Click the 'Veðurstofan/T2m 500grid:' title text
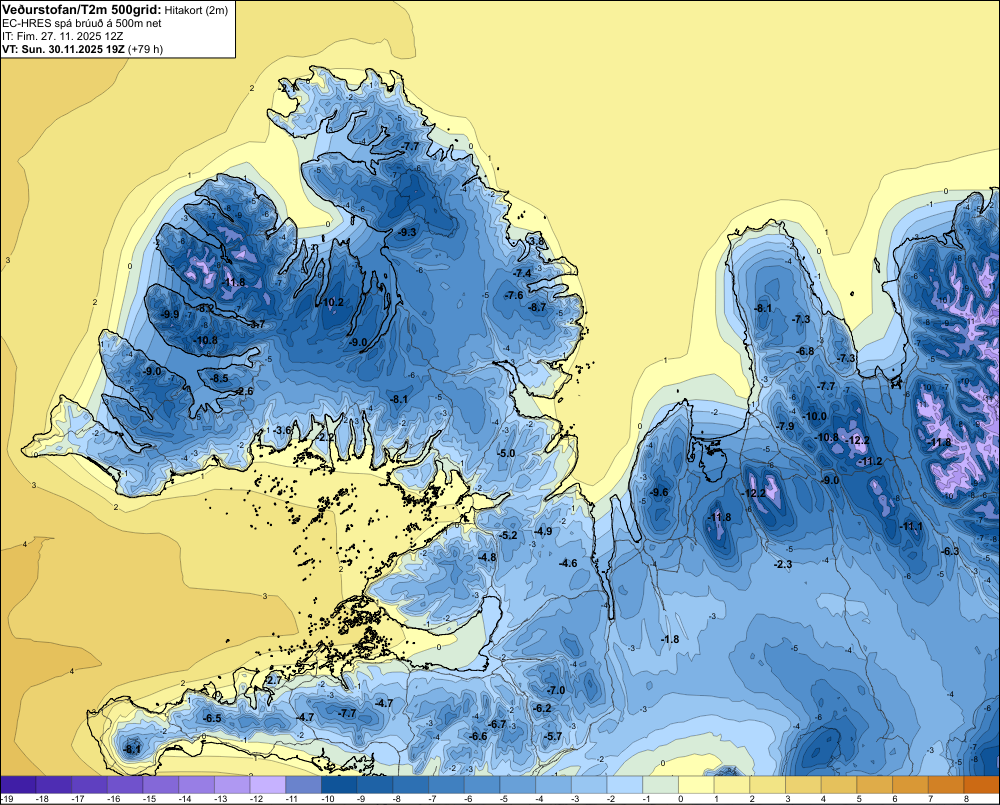1000x805 pixels. tap(82, 10)
